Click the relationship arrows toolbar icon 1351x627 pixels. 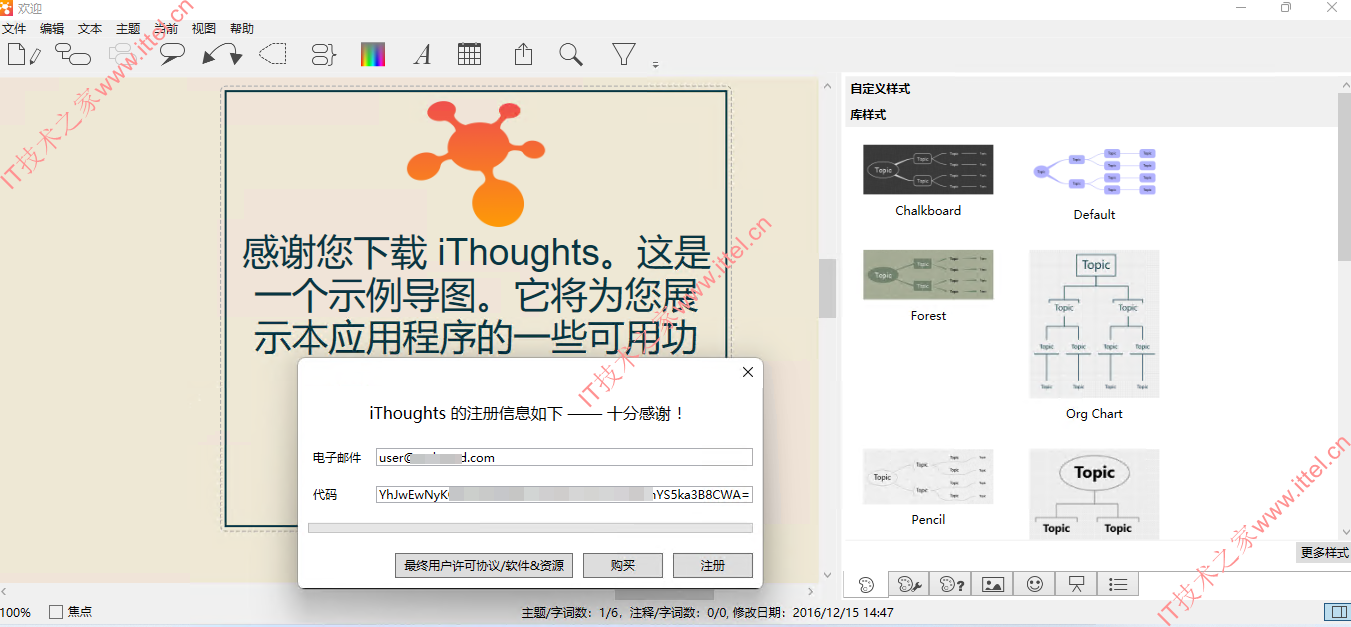(x=221, y=54)
